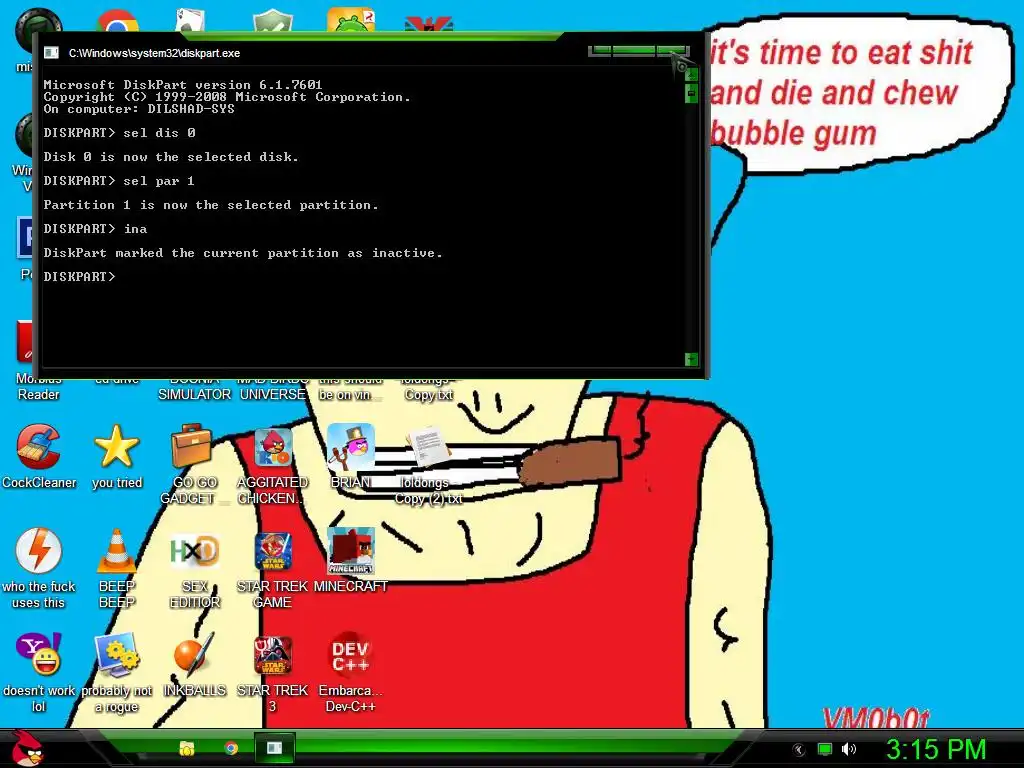Viewport: 1024px width, 768px height.
Task: Click the diskpart window title bar icon
Action: click(51, 53)
